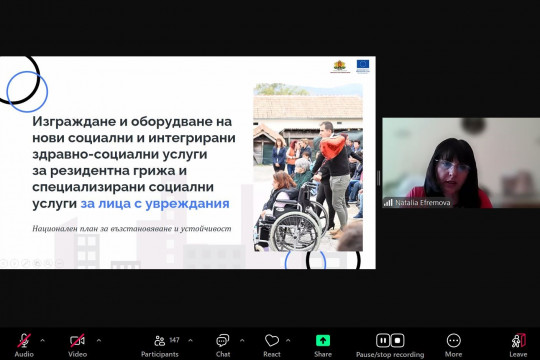
Task: Expand the caret next to Participants
Action: pyautogui.click(x=190, y=341)
